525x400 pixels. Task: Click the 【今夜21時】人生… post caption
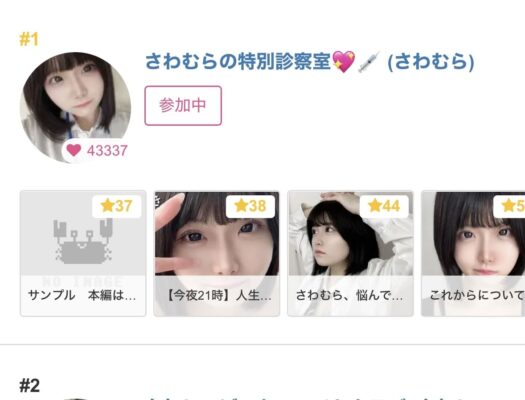(x=217, y=296)
